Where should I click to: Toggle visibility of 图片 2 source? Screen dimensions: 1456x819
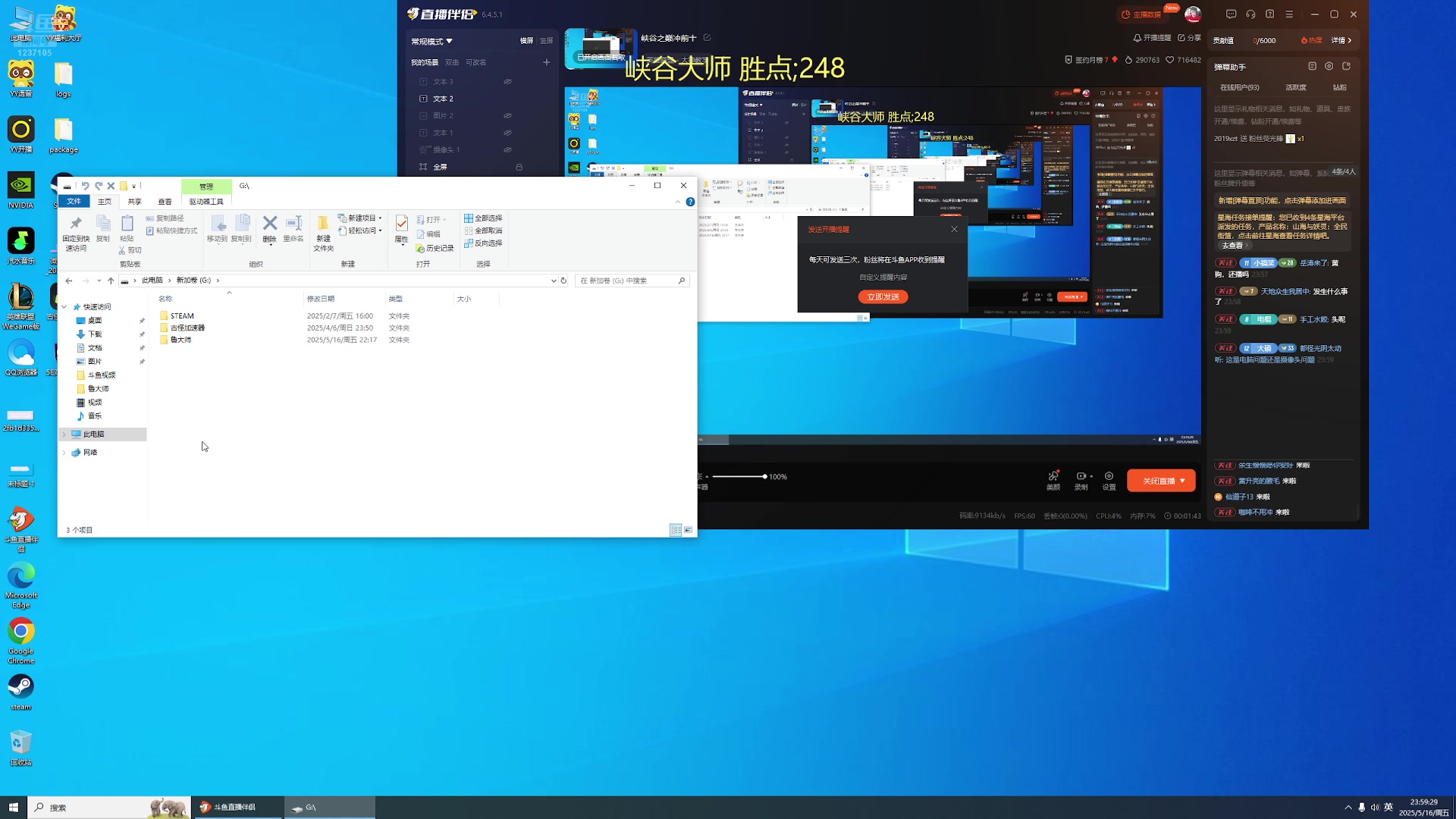click(x=507, y=116)
